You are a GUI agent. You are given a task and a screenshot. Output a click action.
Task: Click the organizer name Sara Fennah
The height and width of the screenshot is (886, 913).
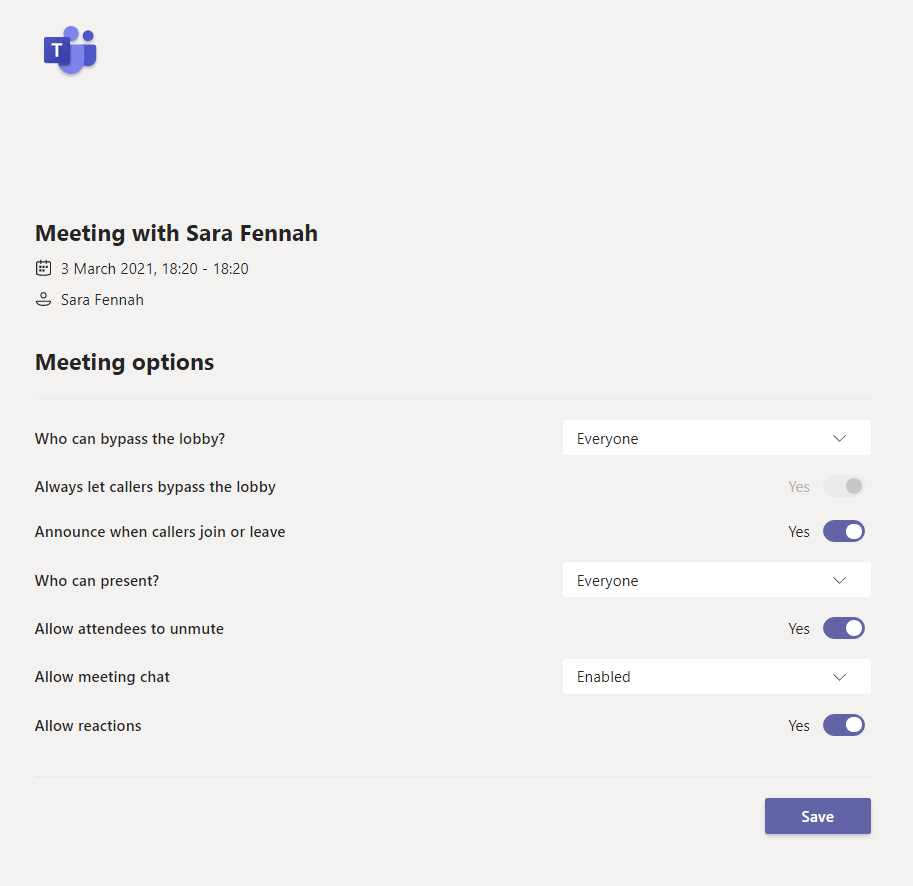pyautogui.click(x=102, y=299)
